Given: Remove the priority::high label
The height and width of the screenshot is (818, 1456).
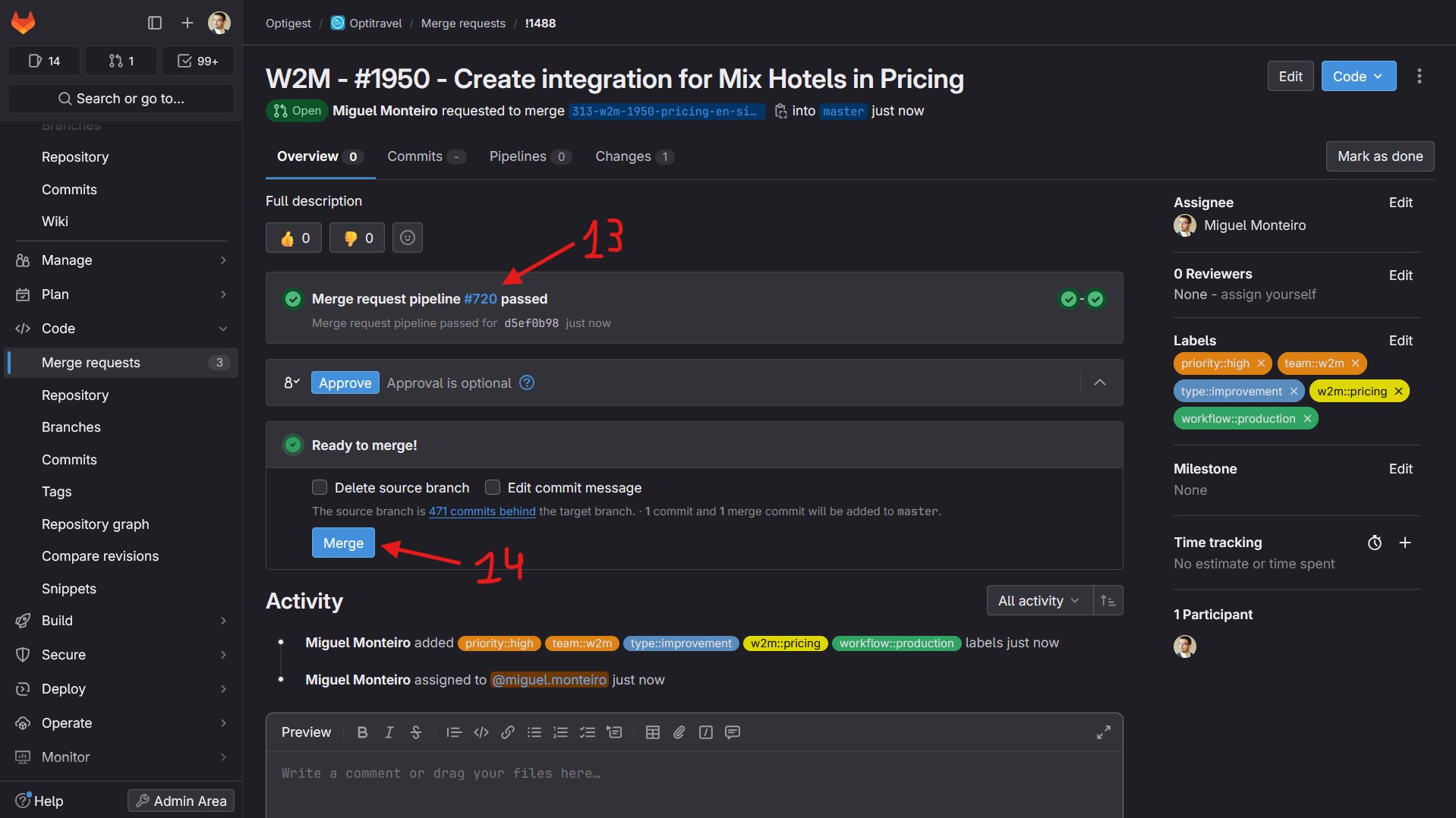Looking at the screenshot, I should point(1261,363).
